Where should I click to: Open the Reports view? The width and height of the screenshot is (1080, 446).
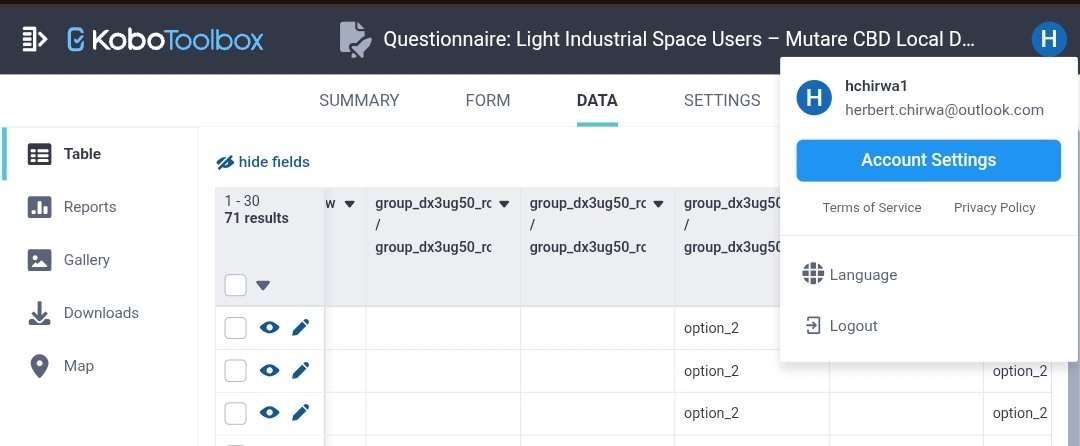[x=89, y=207]
